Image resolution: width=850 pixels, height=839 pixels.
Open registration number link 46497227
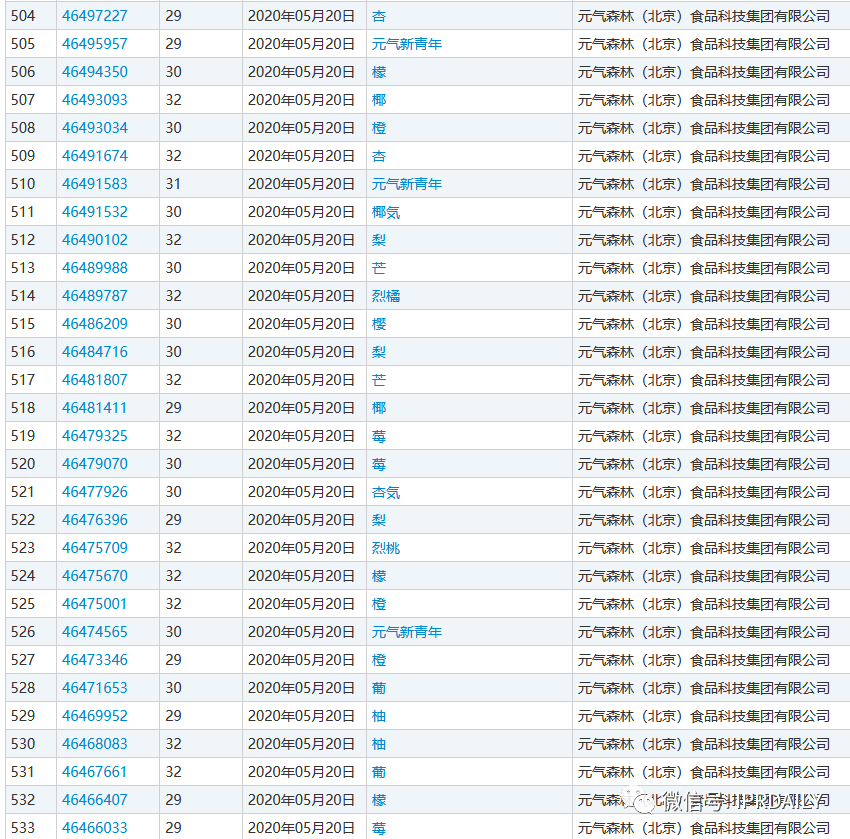pos(95,16)
